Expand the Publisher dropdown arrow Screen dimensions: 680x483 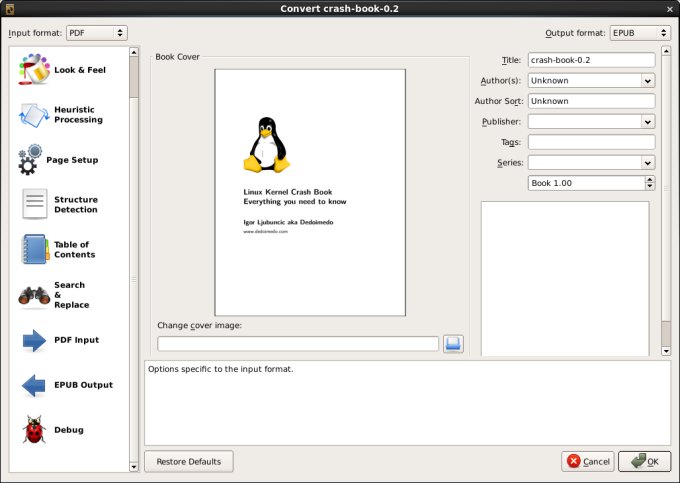pos(647,122)
